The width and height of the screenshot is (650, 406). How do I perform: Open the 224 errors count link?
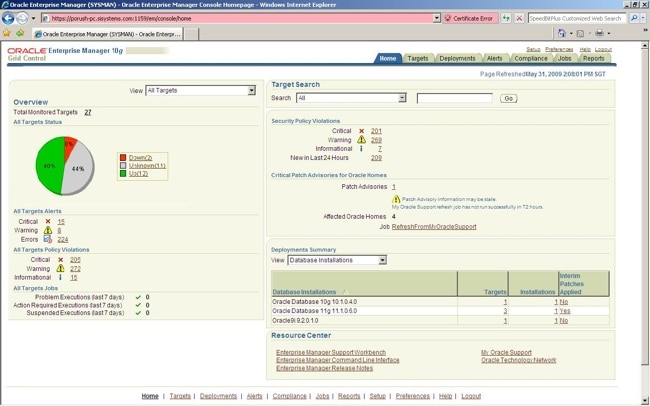[x=63, y=239]
